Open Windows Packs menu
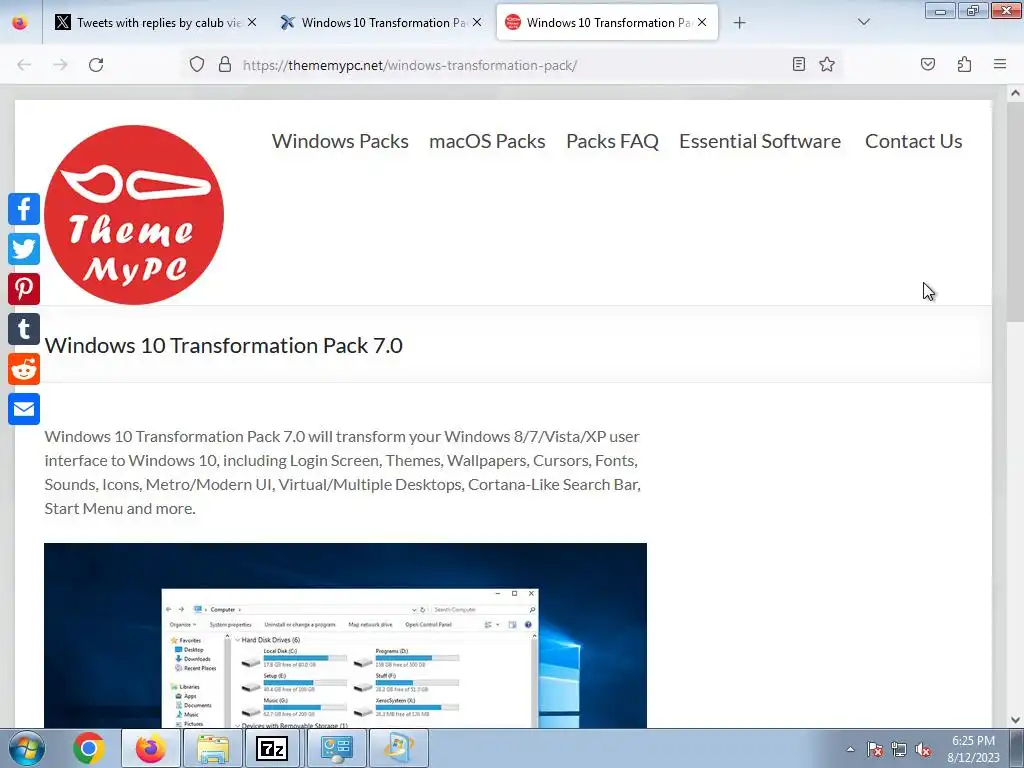This screenshot has width=1024, height=768. 340,141
